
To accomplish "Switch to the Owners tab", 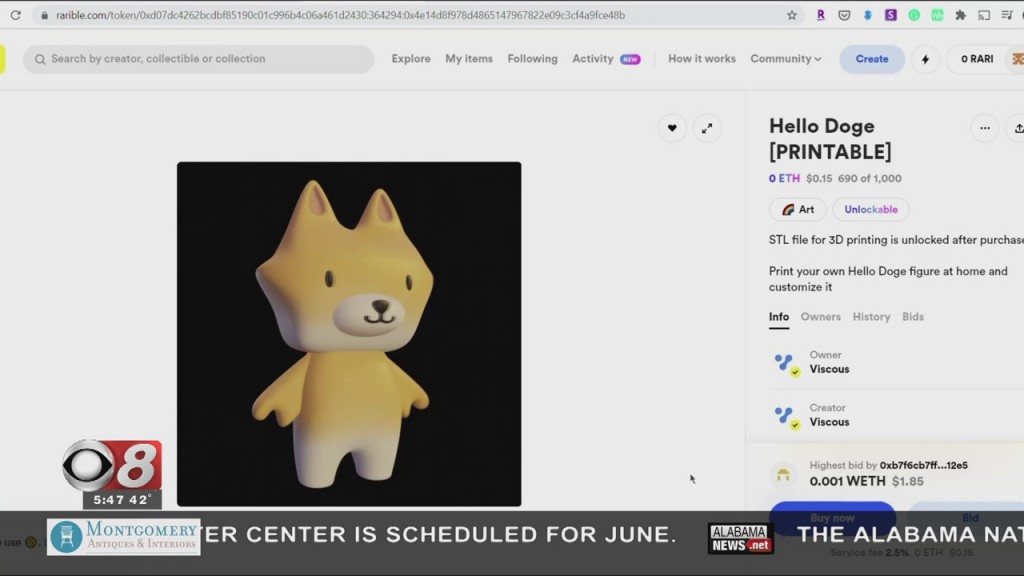I will point(820,317).
